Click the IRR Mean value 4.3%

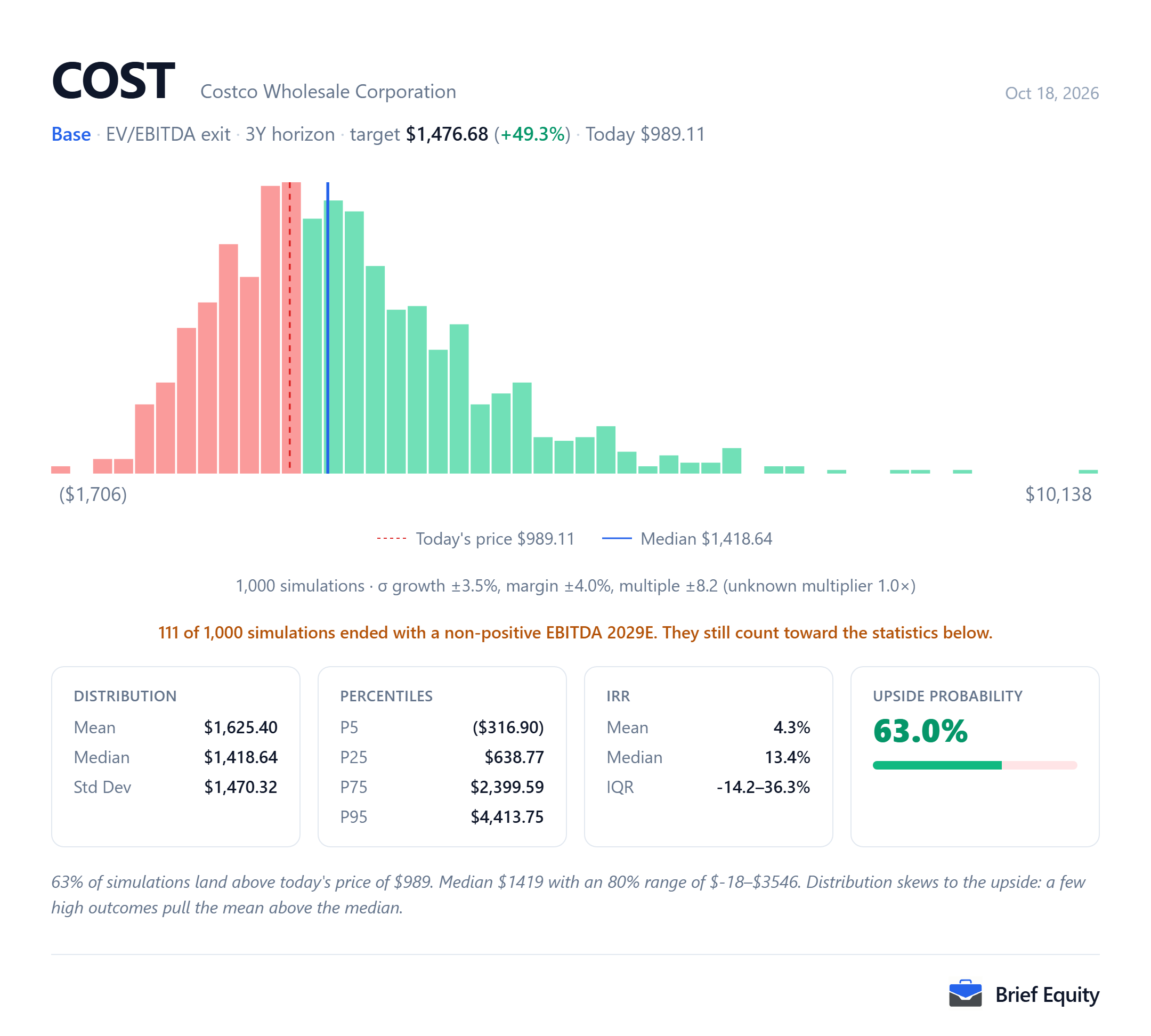click(791, 727)
